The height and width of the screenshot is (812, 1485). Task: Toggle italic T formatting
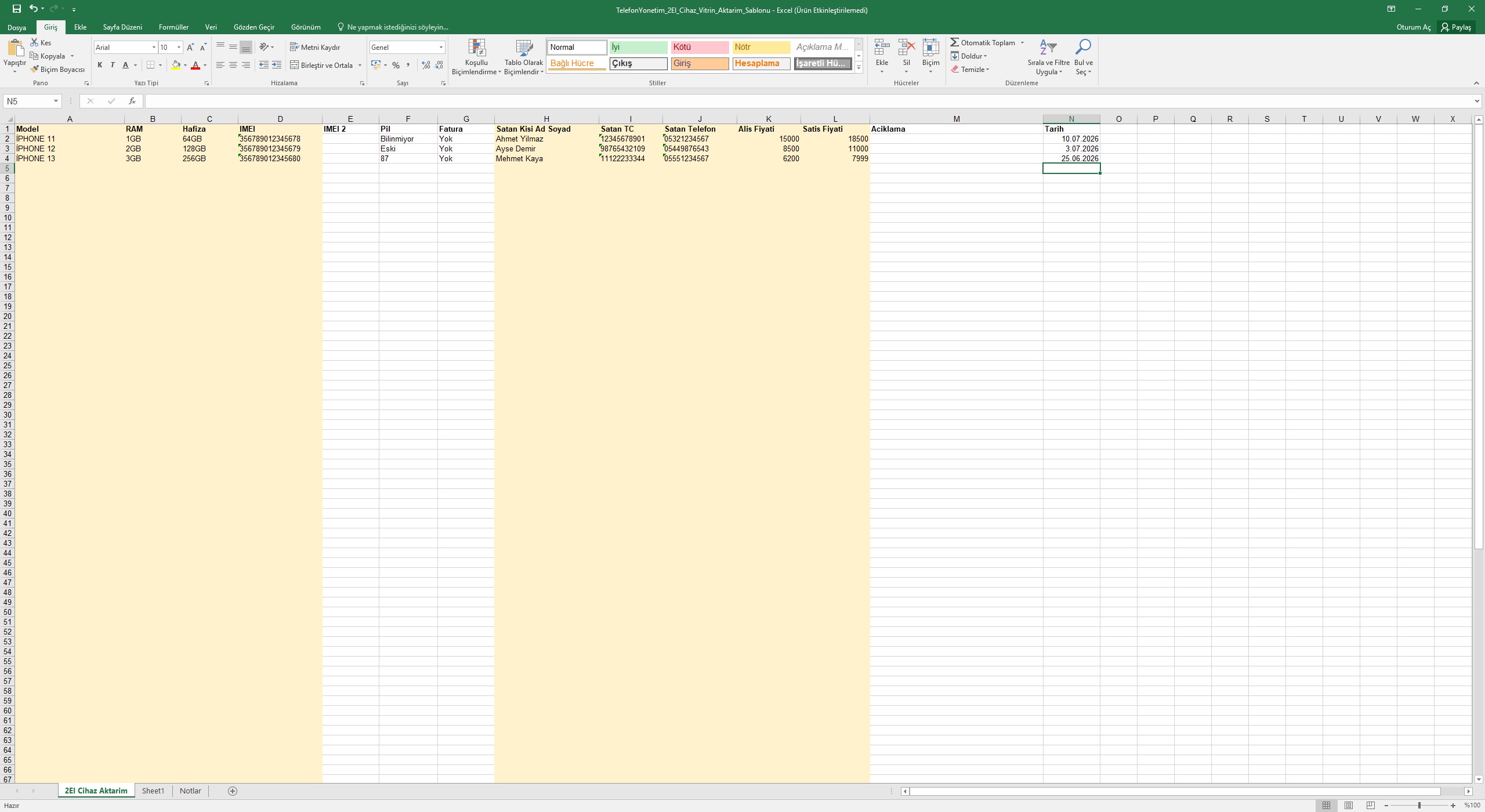[x=113, y=65]
